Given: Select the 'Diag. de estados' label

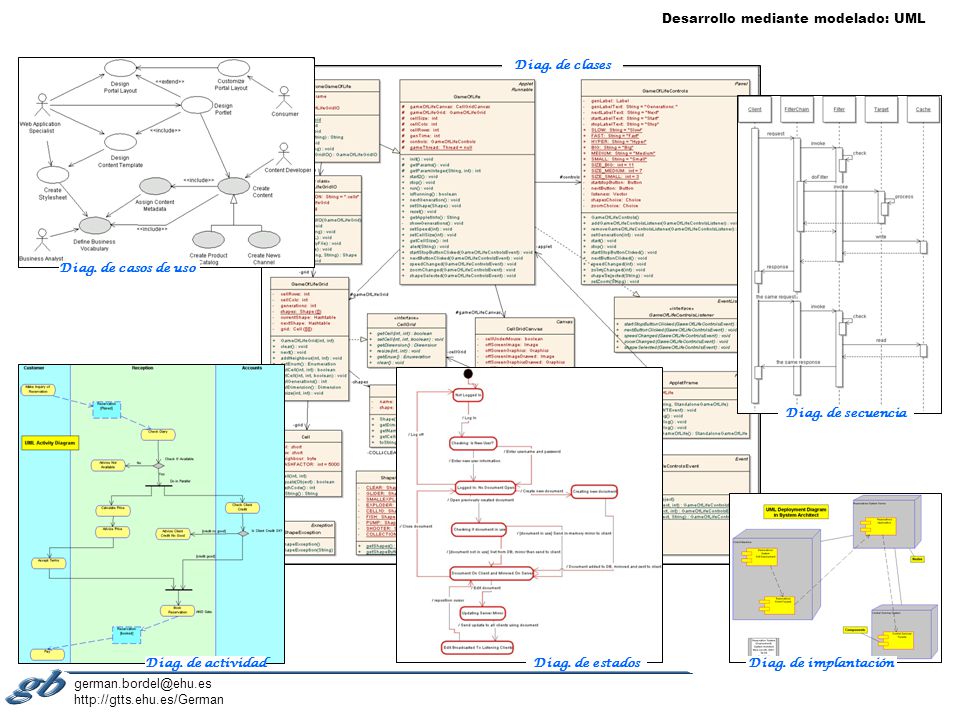Looking at the screenshot, I should (587, 662).
